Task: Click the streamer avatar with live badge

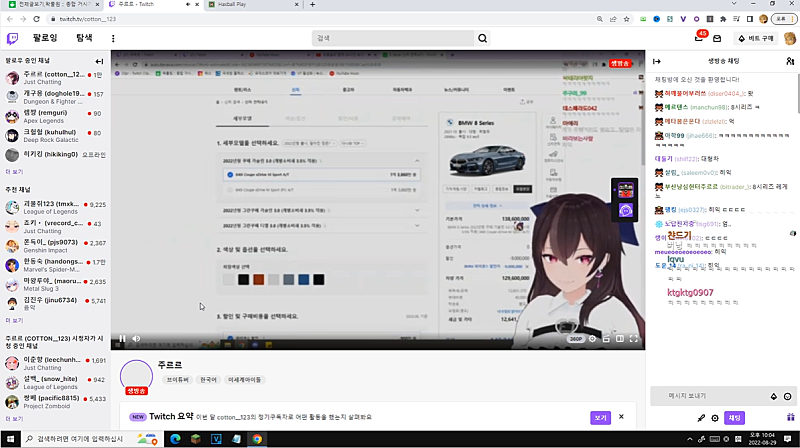Action: point(136,377)
